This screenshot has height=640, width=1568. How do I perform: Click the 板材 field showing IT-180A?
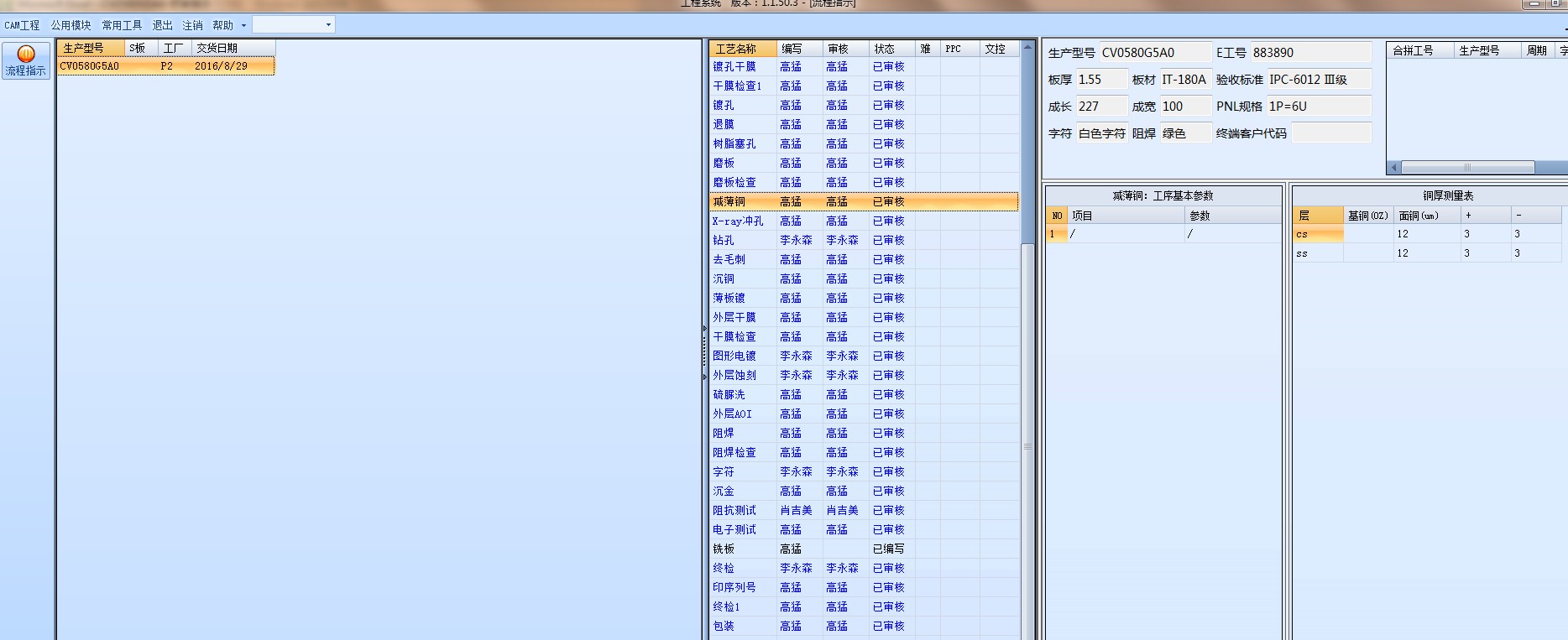(1185, 80)
